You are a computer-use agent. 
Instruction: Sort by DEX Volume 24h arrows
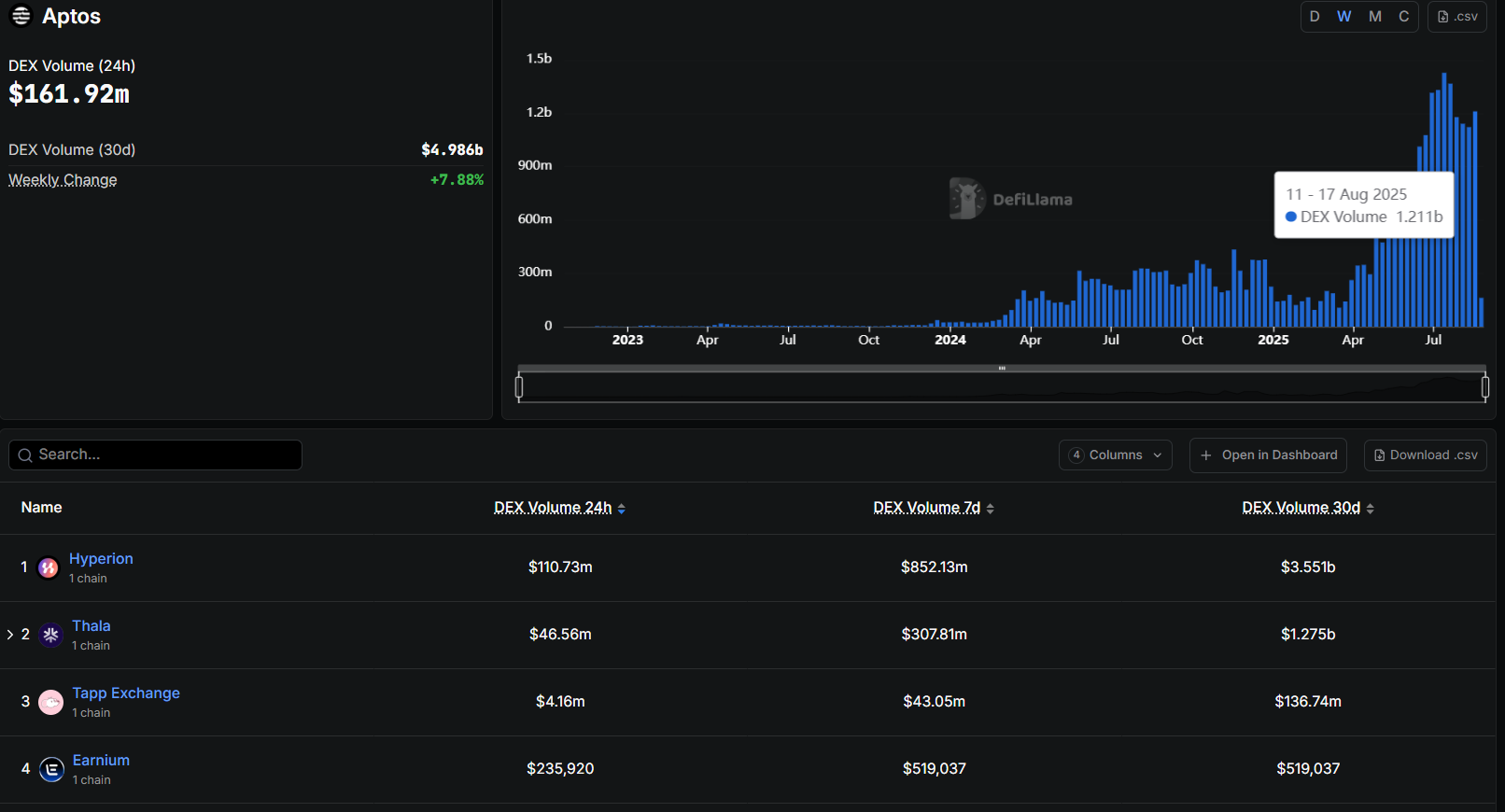pyautogui.click(x=622, y=509)
